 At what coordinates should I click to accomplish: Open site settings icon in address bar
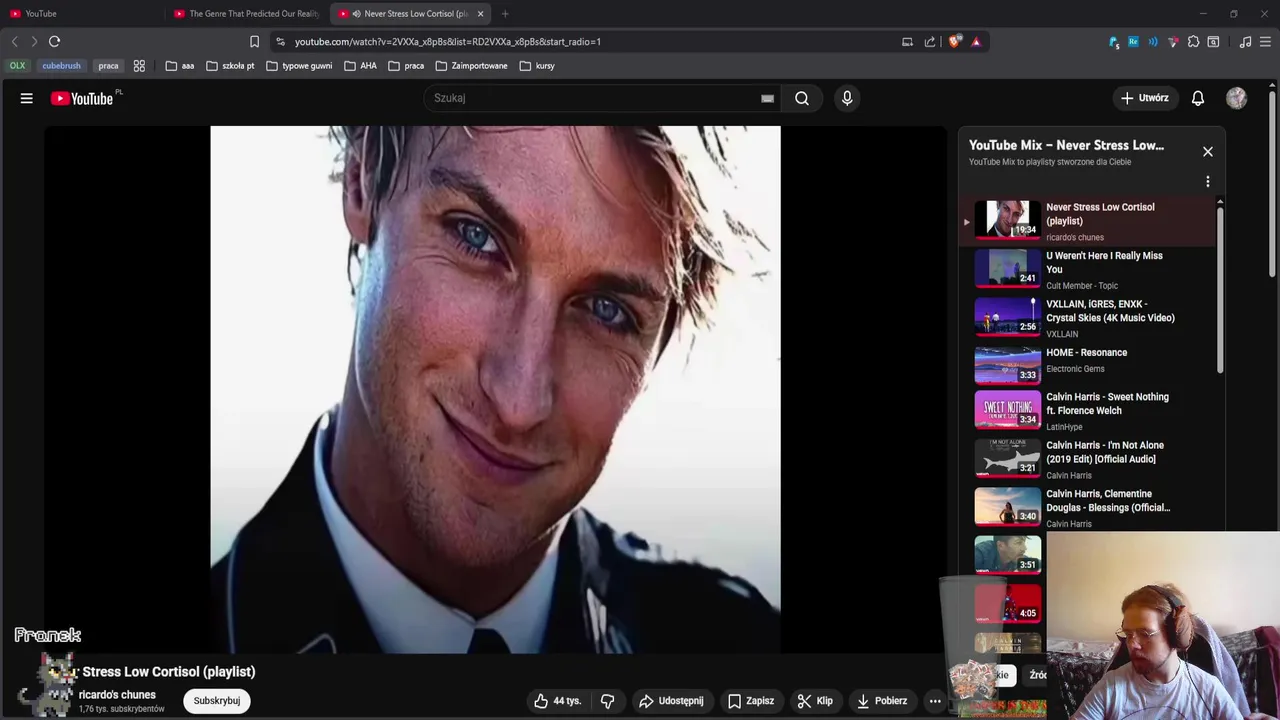pyautogui.click(x=280, y=42)
